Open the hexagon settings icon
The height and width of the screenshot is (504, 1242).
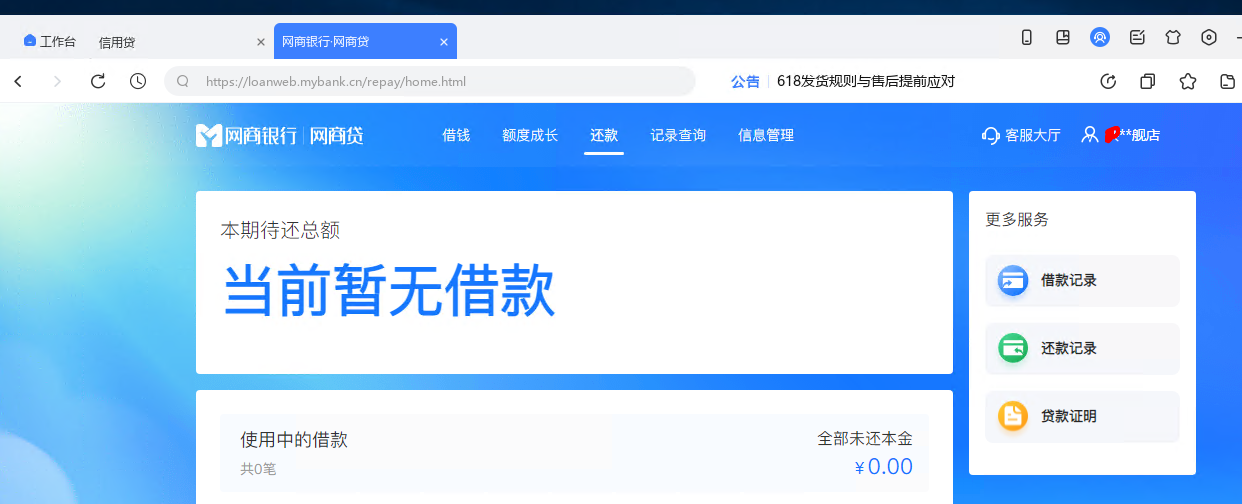click(x=1209, y=37)
